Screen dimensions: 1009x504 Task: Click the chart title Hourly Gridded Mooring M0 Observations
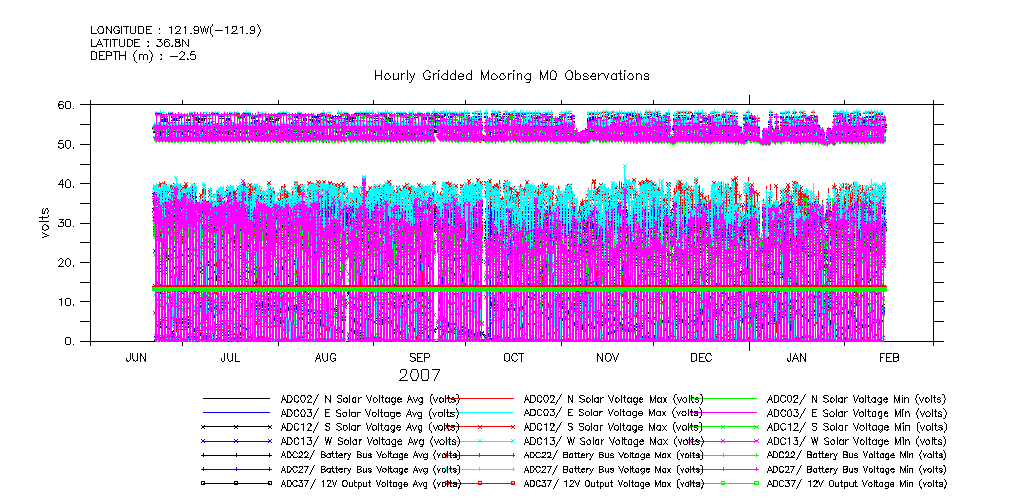(x=511, y=76)
